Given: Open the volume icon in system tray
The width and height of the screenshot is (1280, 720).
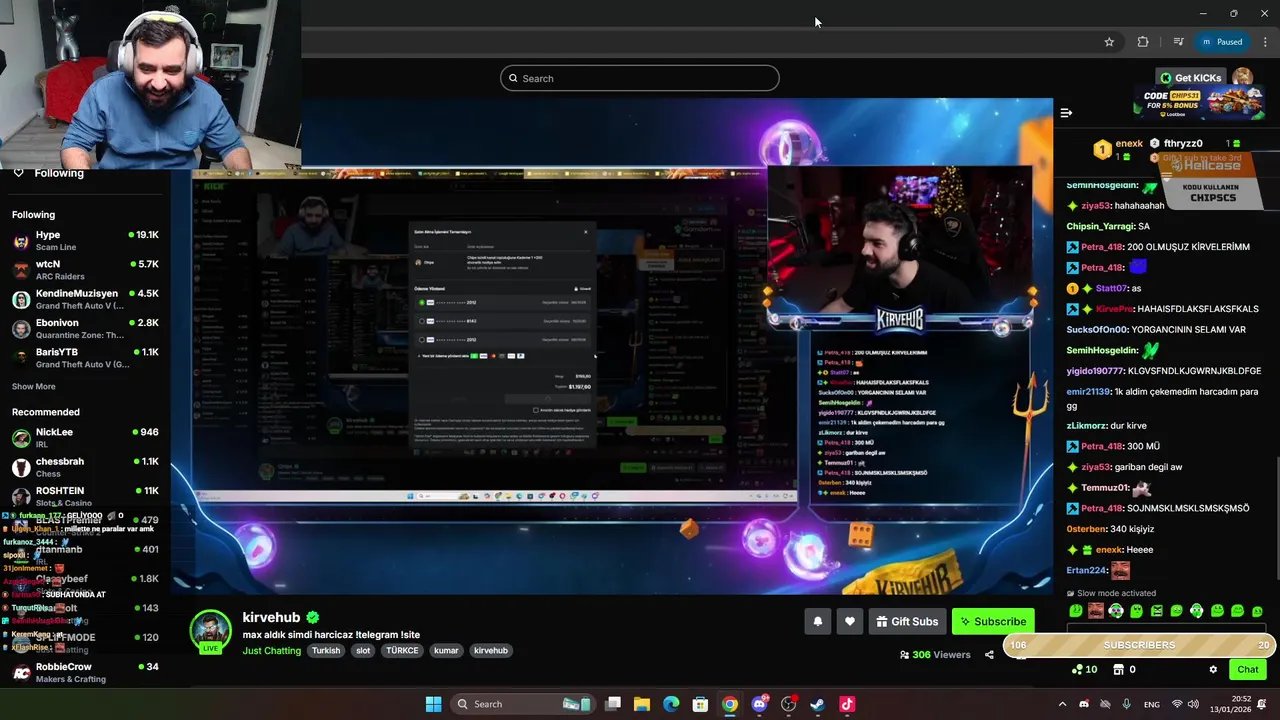Looking at the screenshot, I should click(1193, 704).
